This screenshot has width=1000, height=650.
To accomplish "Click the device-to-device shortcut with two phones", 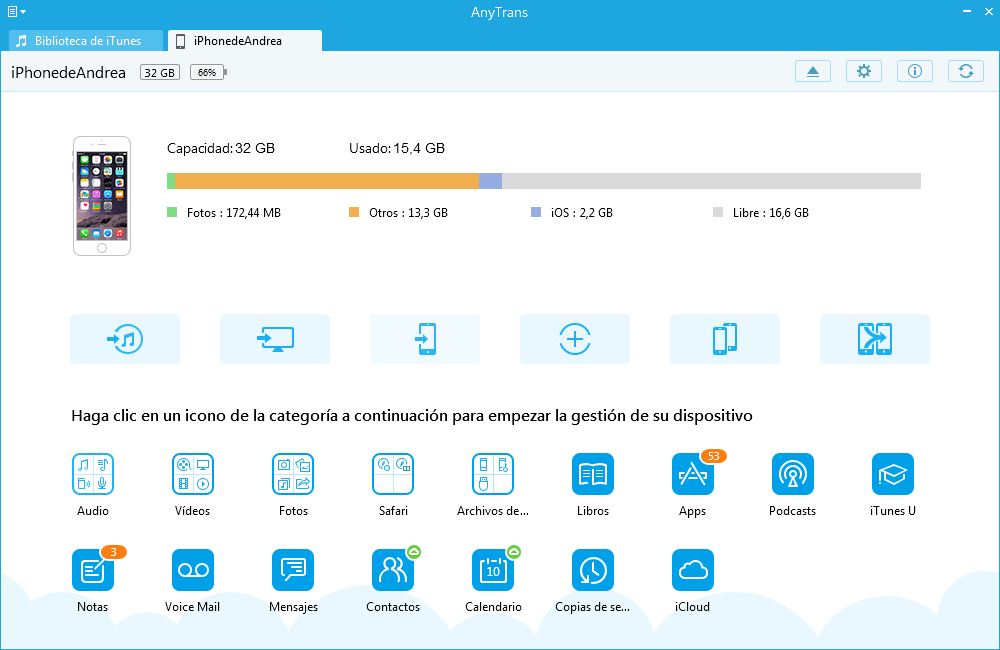I will tap(724, 339).
